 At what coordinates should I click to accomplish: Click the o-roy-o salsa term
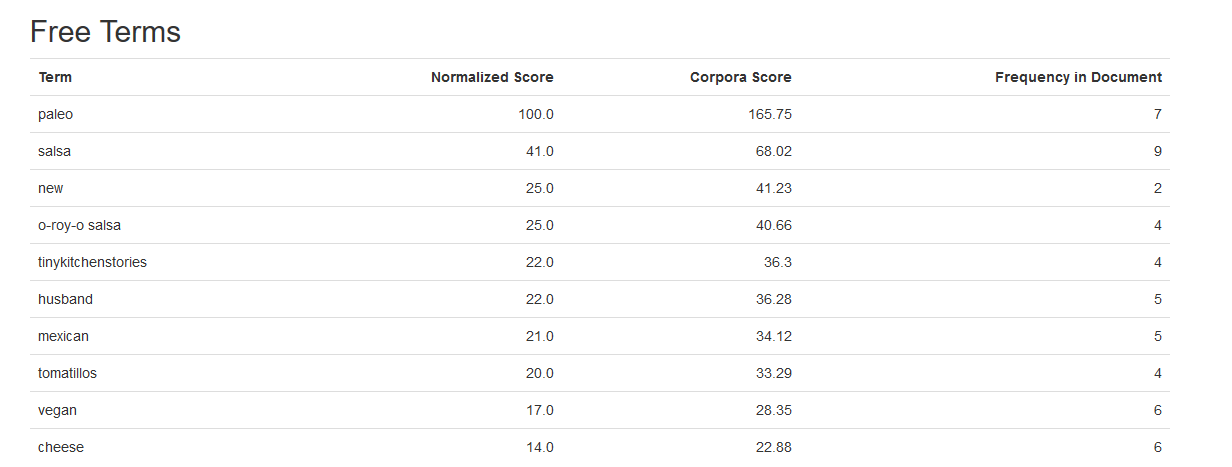pyautogui.click(x=79, y=225)
